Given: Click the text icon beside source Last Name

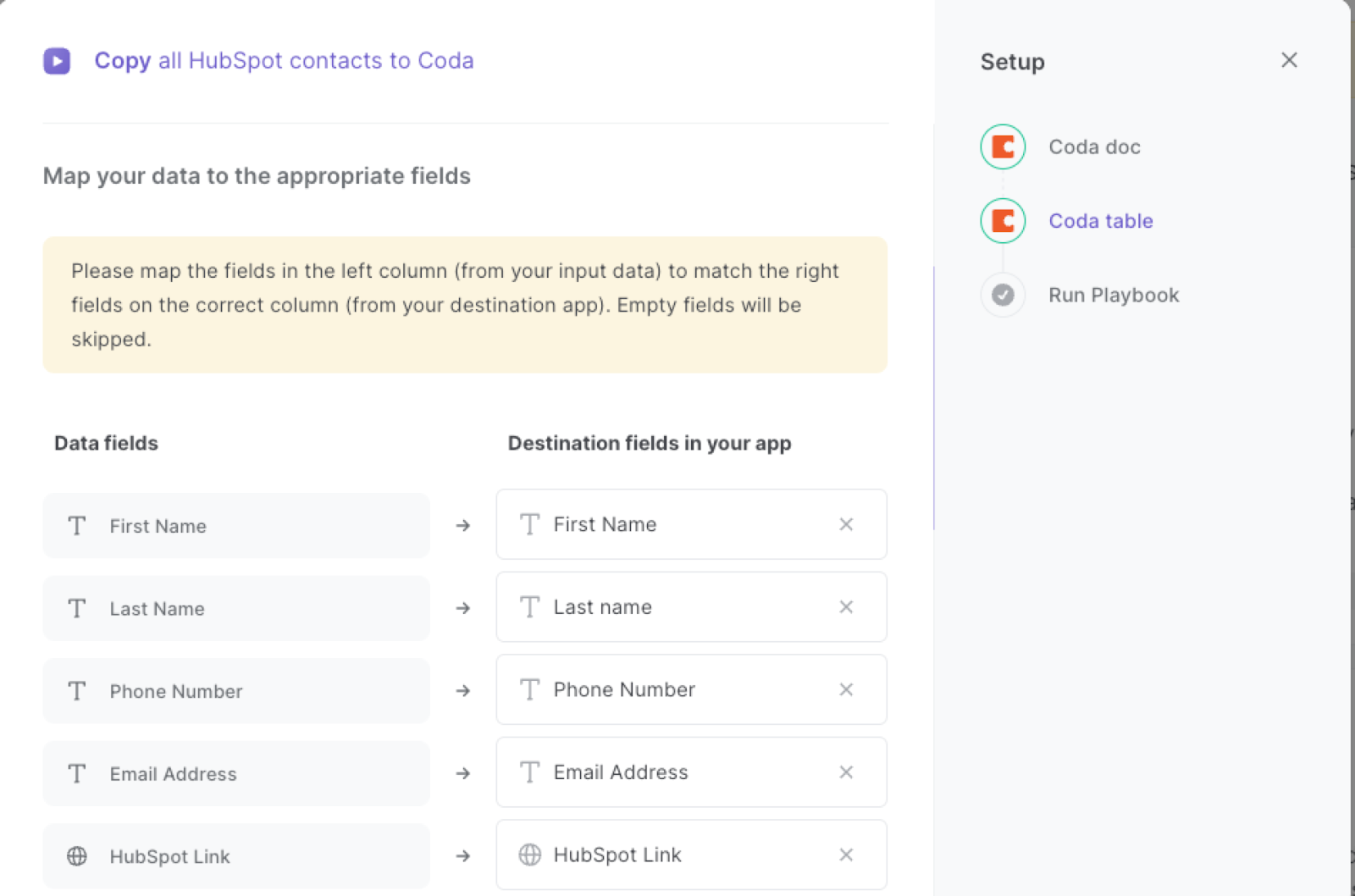Looking at the screenshot, I should [x=77, y=608].
